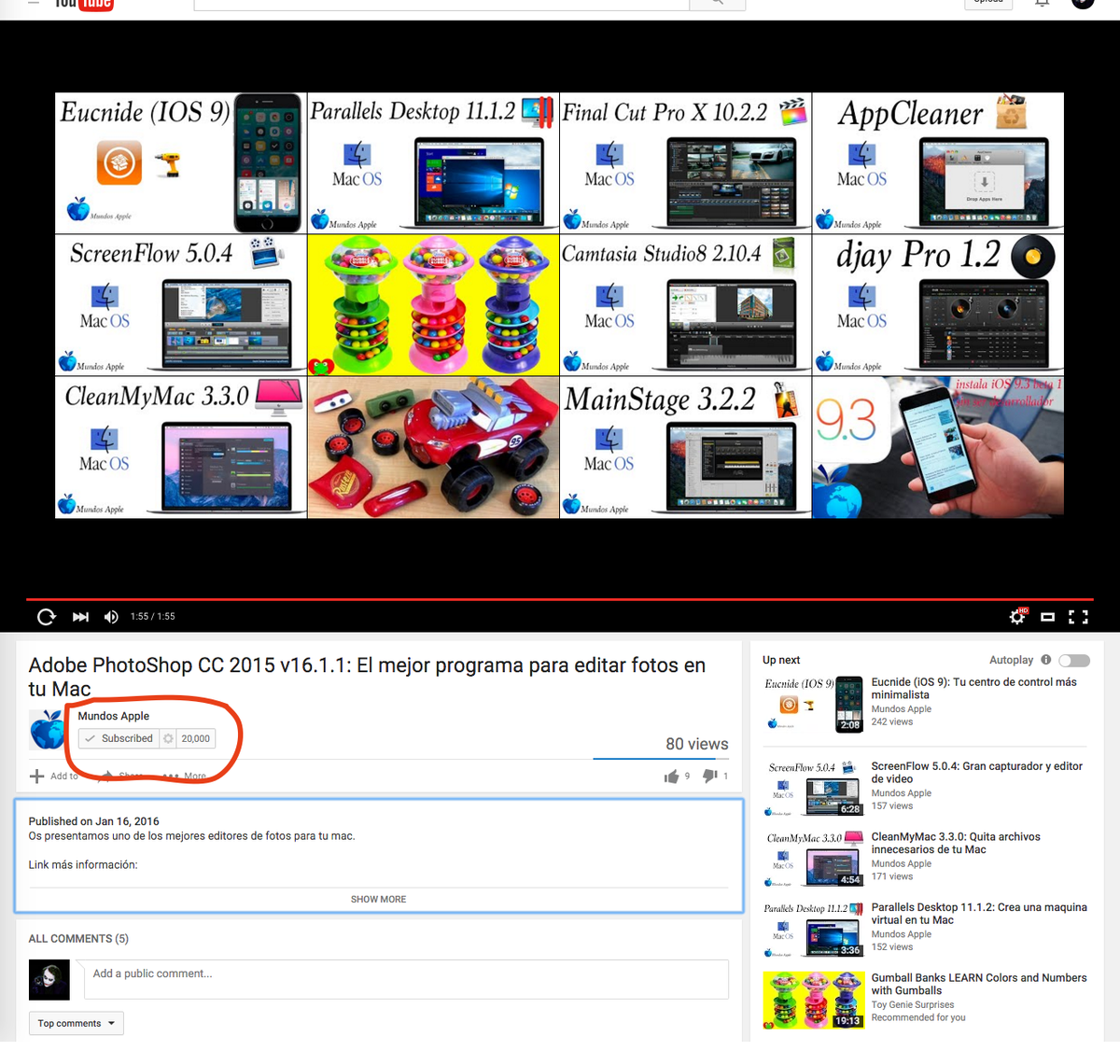Open the Mundos Apple channel avatar
The height and width of the screenshot is (1064, 1120).
click(47, 729)
